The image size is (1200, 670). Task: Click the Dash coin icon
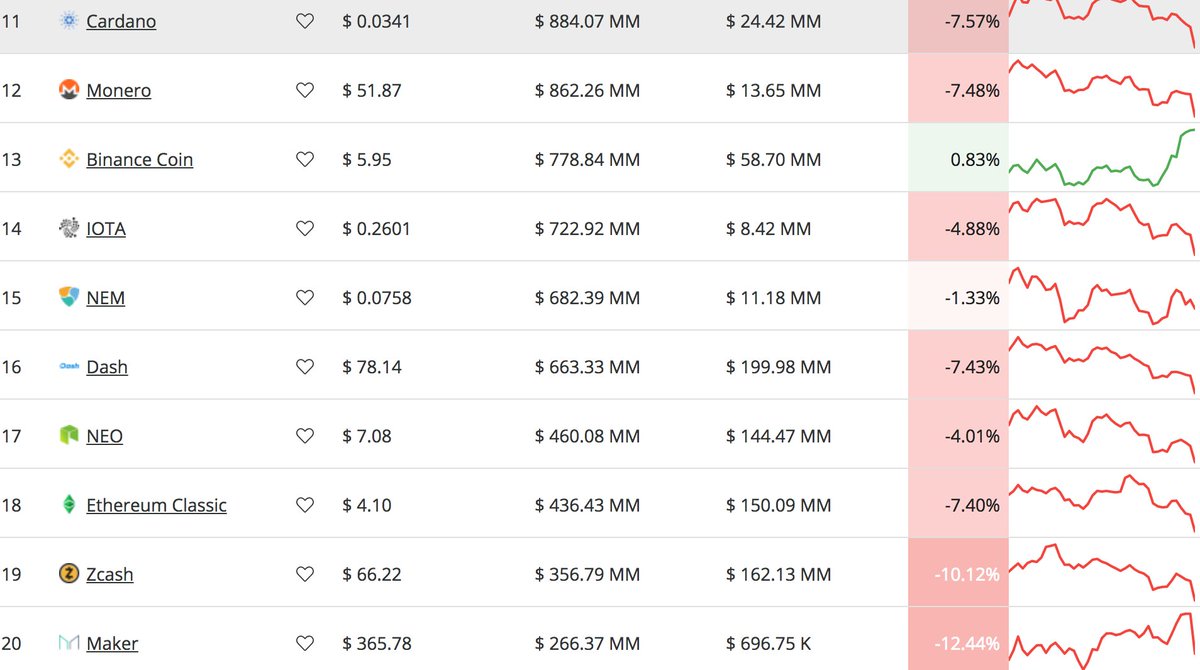click(x=68, y=366)
